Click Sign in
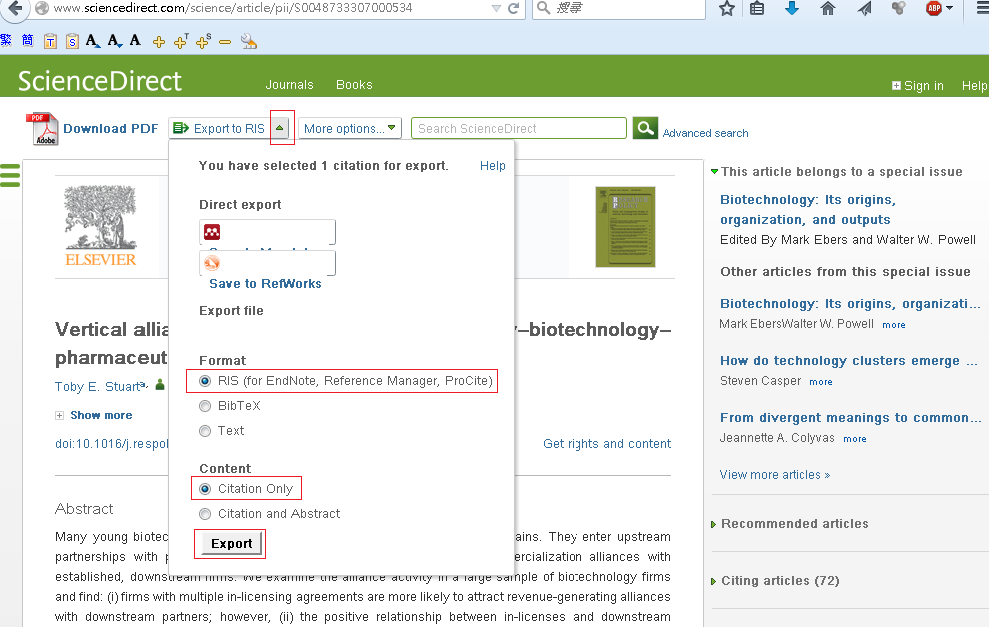Image resolution: width=989 pixels, height=627 pixels. (x=918, y=86)
